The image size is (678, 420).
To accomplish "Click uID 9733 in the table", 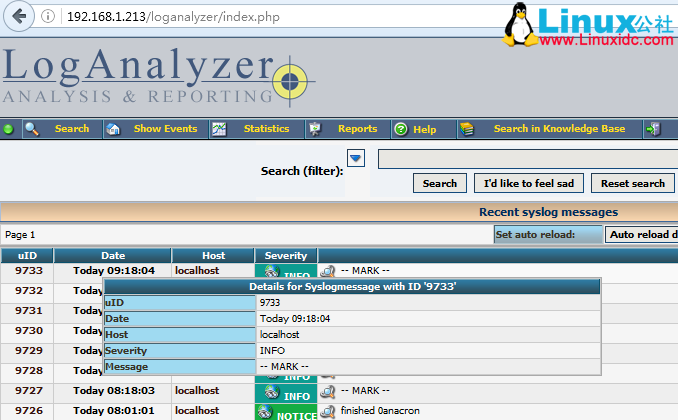I will (29, 271).
